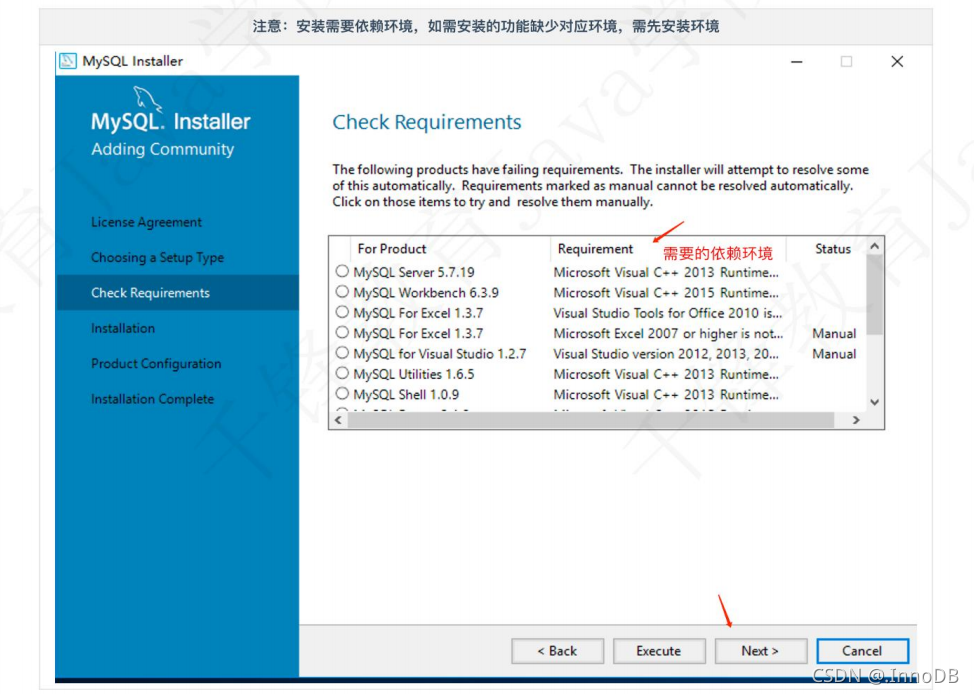Select the MySQL For Excel 1.3.7 radio button requiring Microsoft Excel 2007

342,332
